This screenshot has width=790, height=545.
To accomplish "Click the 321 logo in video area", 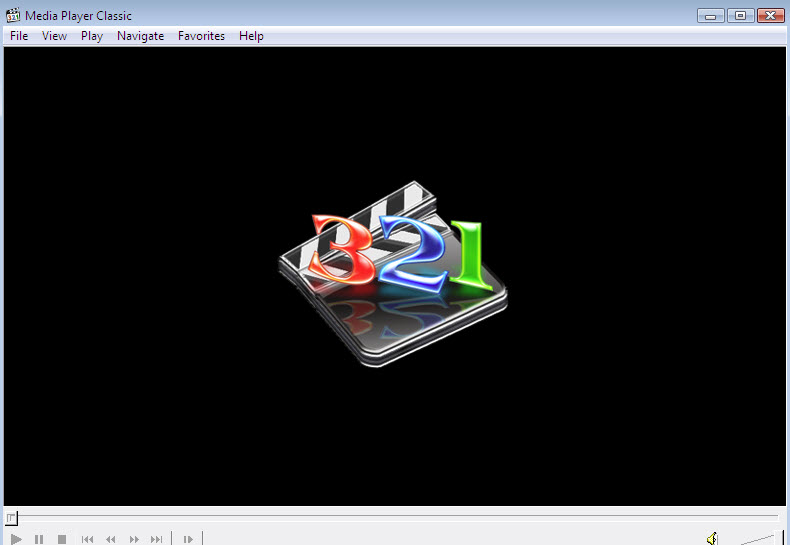I will click(x=393, y=275).
